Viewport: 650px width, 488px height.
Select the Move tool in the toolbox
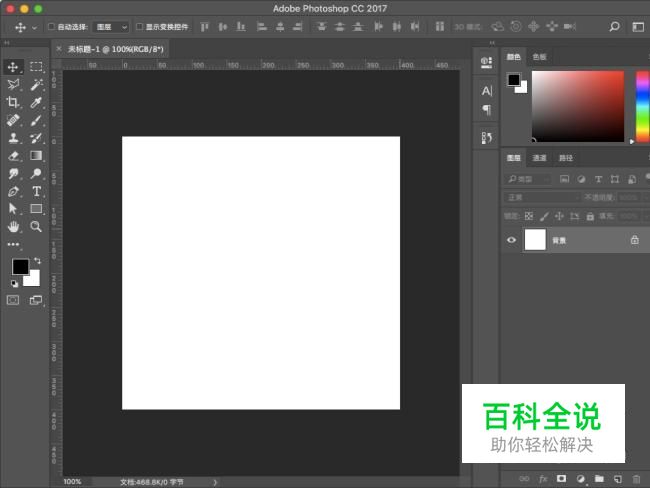(x=14, y=66)
